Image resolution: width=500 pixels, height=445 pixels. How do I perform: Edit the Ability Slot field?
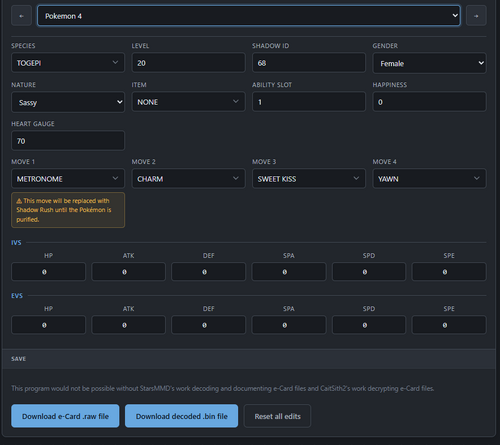(309, 102)
